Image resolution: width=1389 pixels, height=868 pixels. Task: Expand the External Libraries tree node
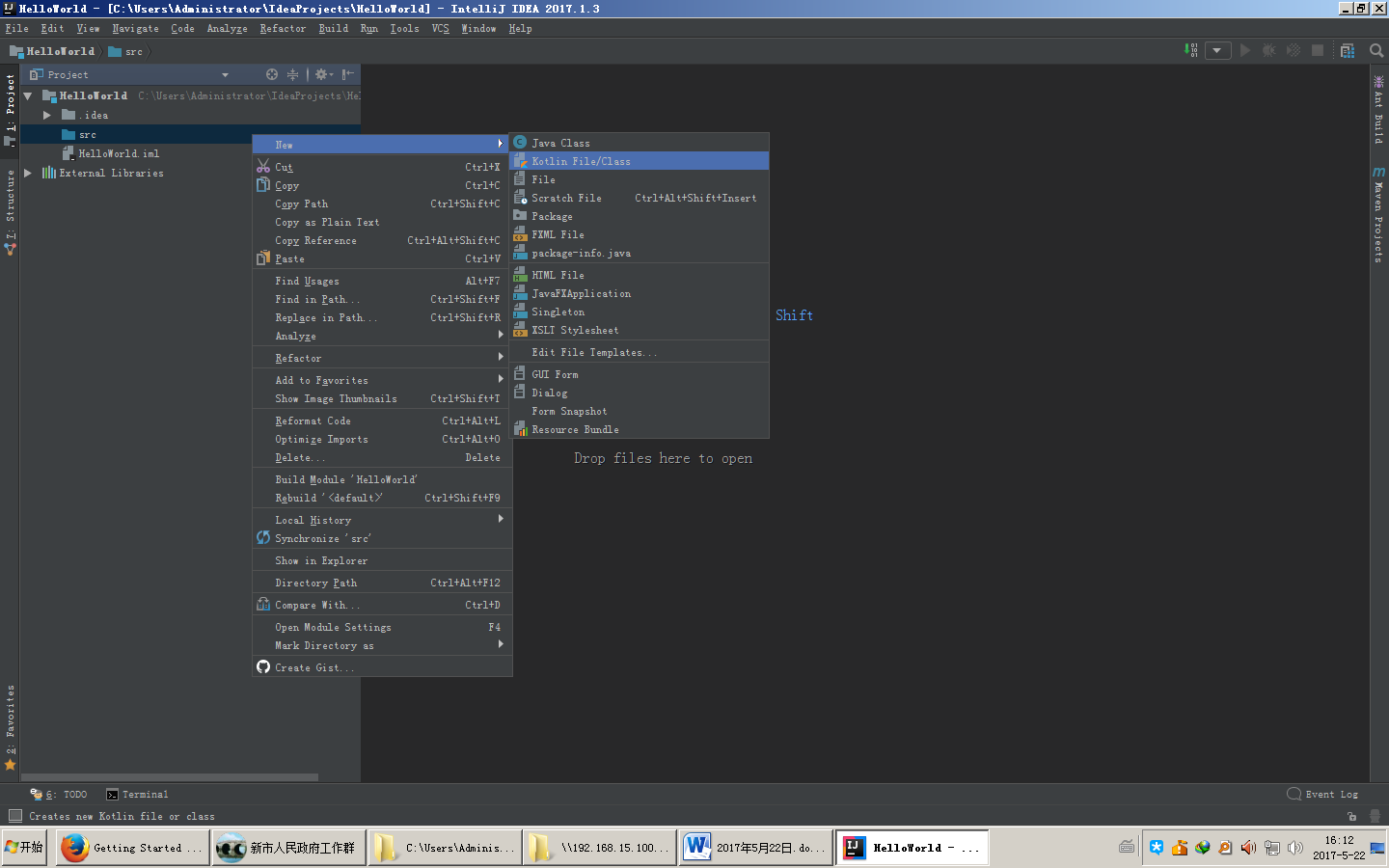28,173
